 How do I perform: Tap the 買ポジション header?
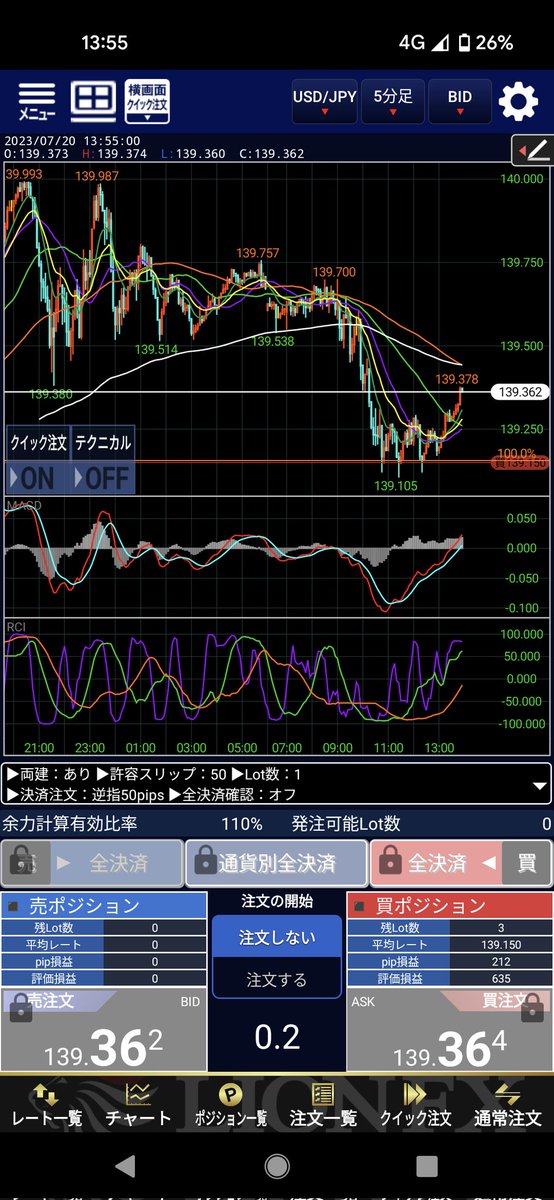click(449, 906)
